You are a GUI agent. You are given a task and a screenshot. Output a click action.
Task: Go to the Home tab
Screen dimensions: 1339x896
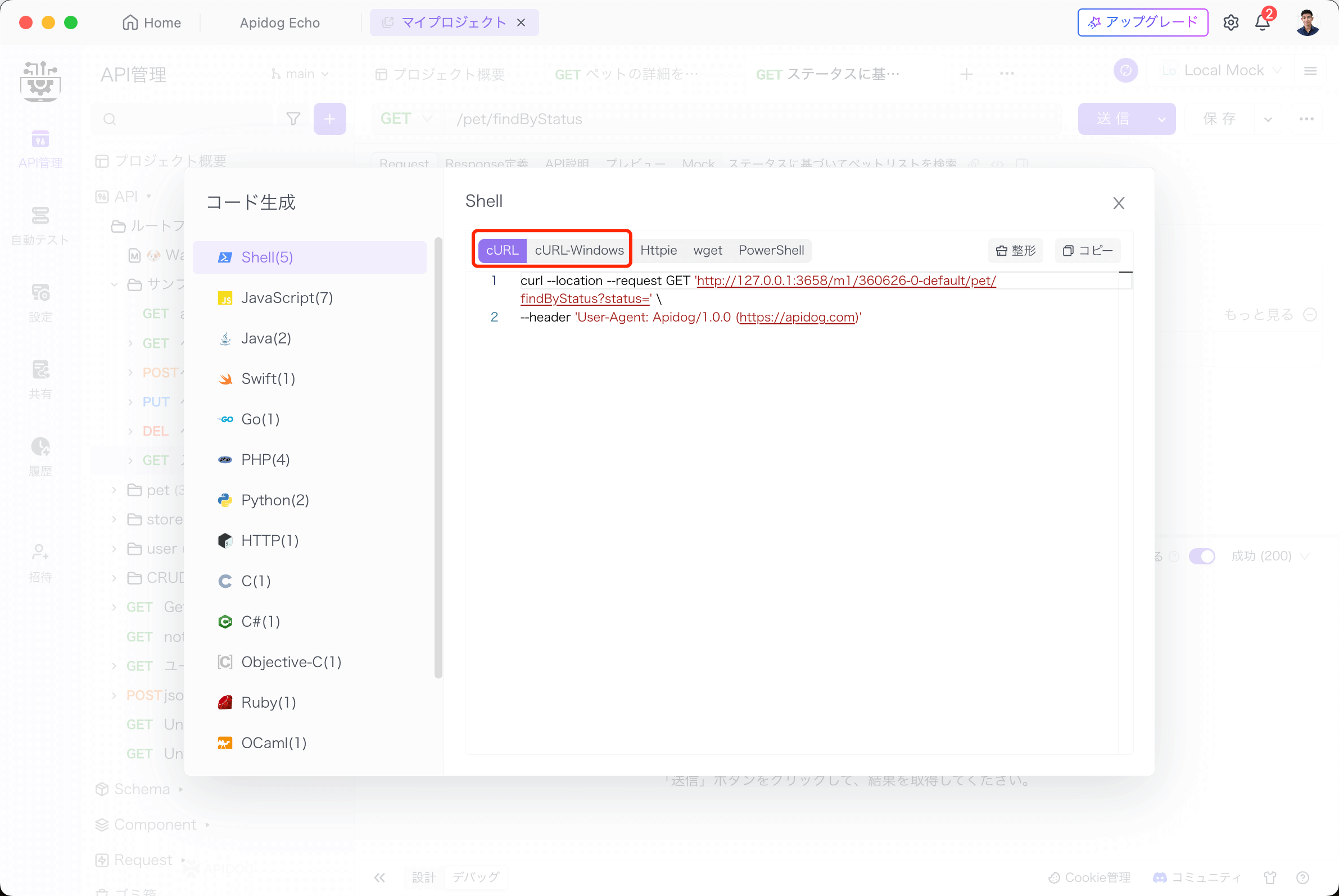tap(151, 22)
